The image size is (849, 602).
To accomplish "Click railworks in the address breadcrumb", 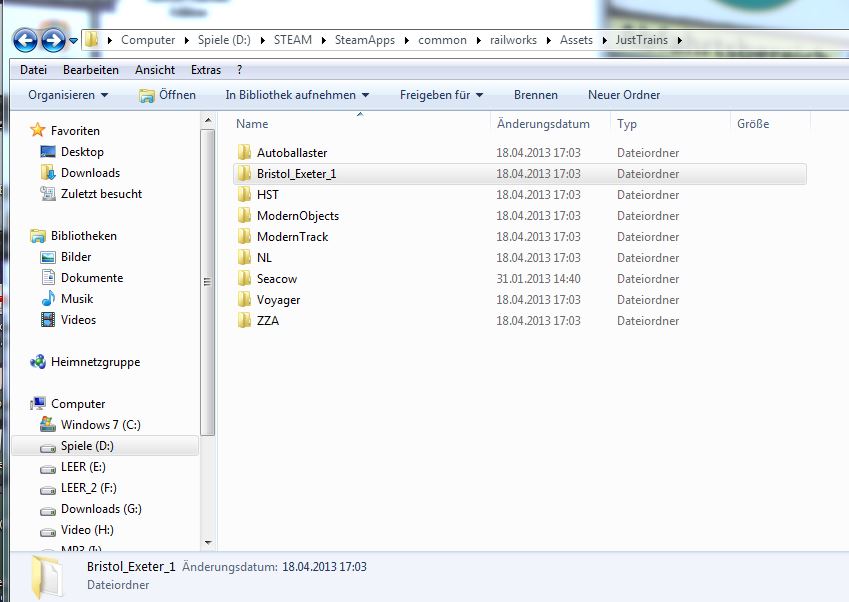I will coord(513,40).
